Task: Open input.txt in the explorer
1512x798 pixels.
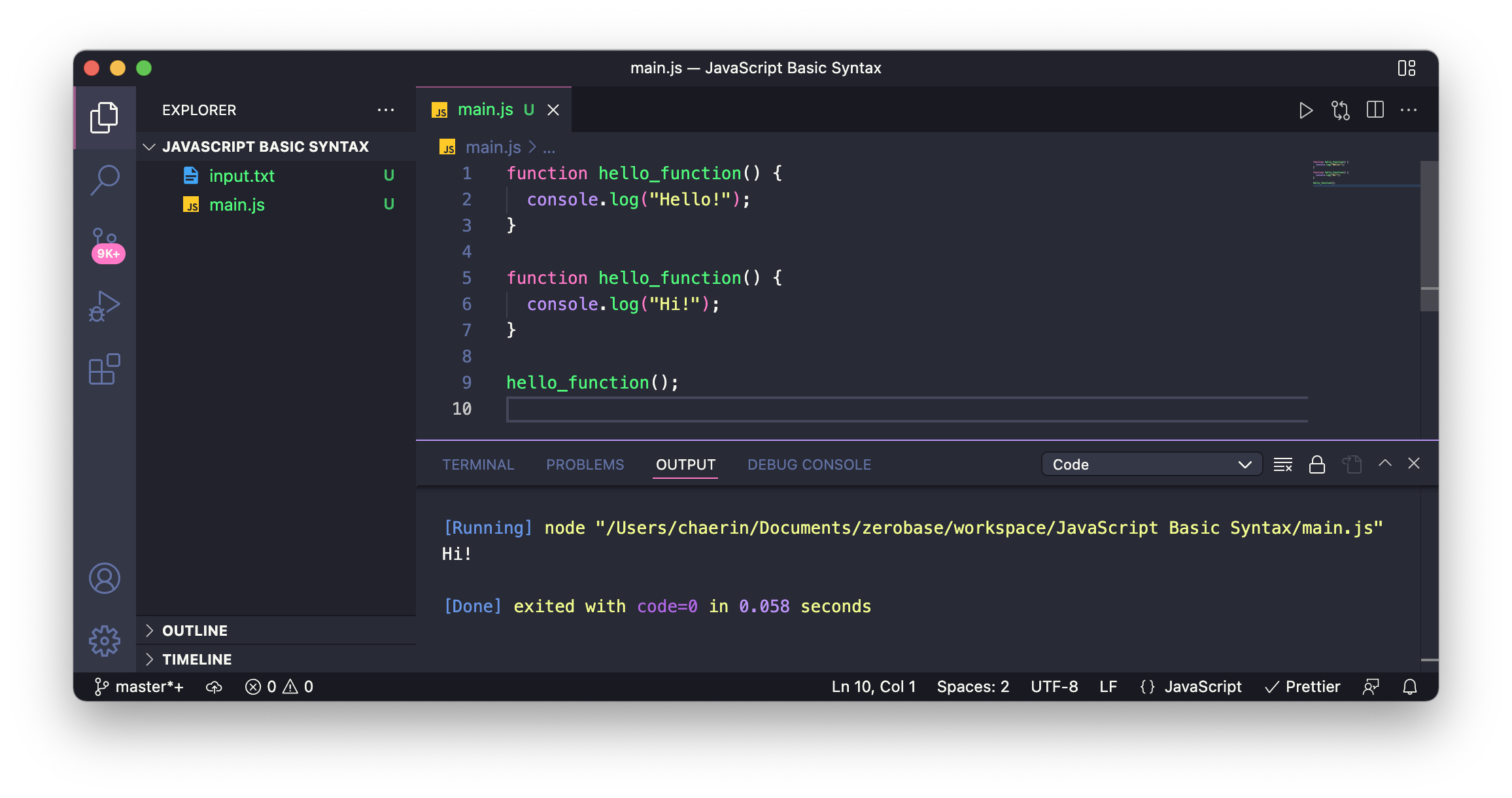Action: (241, 176)
